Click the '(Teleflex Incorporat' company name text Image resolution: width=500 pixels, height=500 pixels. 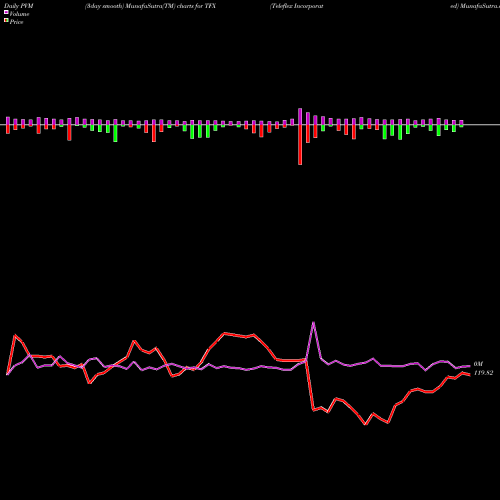(x=296, y=6)
